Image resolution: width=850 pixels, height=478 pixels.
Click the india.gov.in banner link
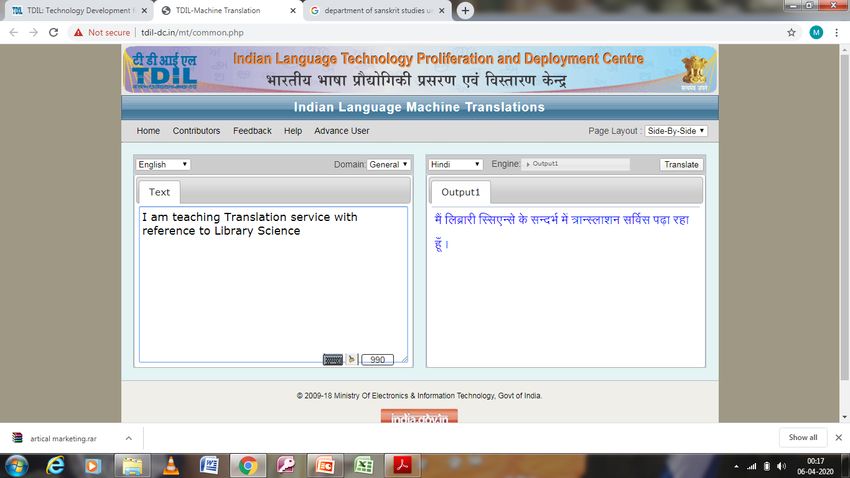(x=419, y=416)
